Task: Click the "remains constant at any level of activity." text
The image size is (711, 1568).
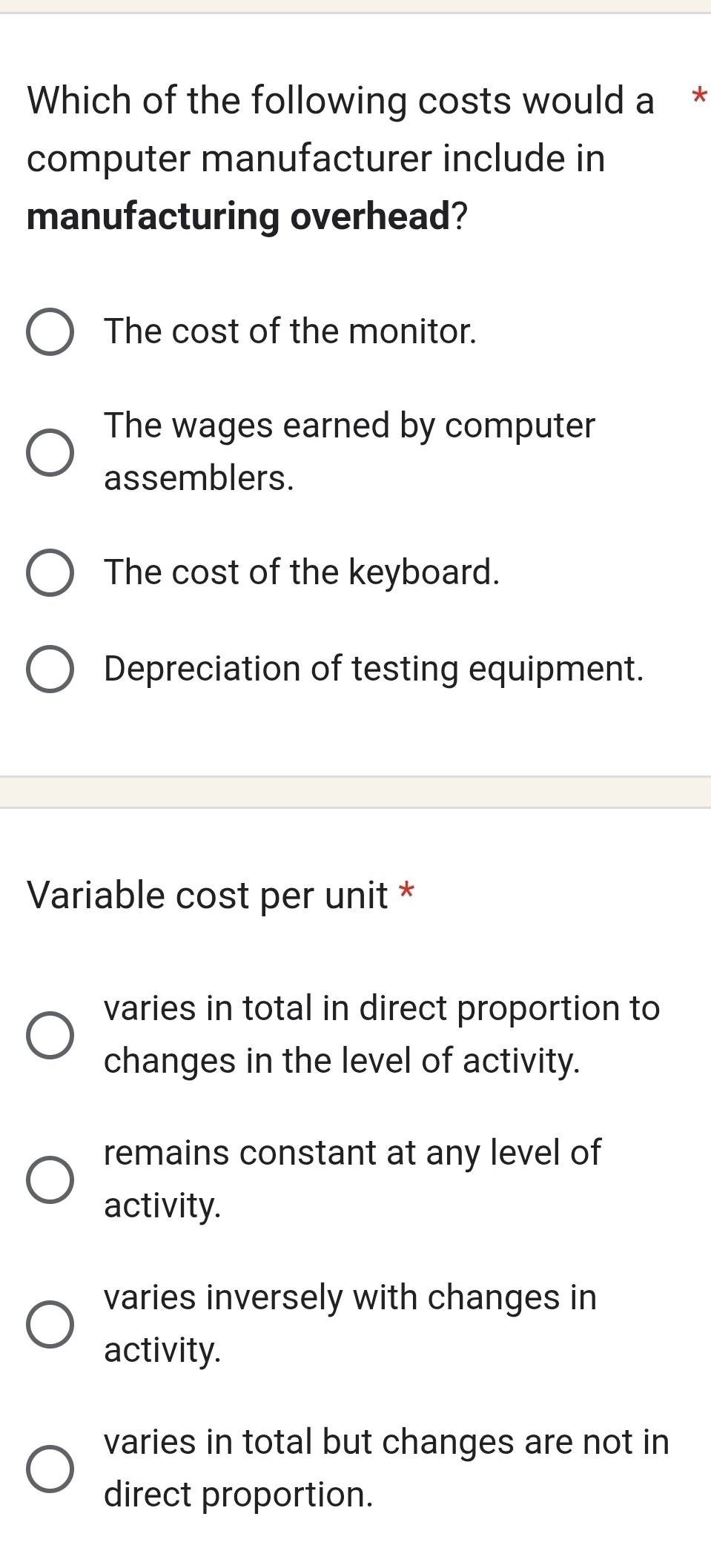Action: [352, 1179]
